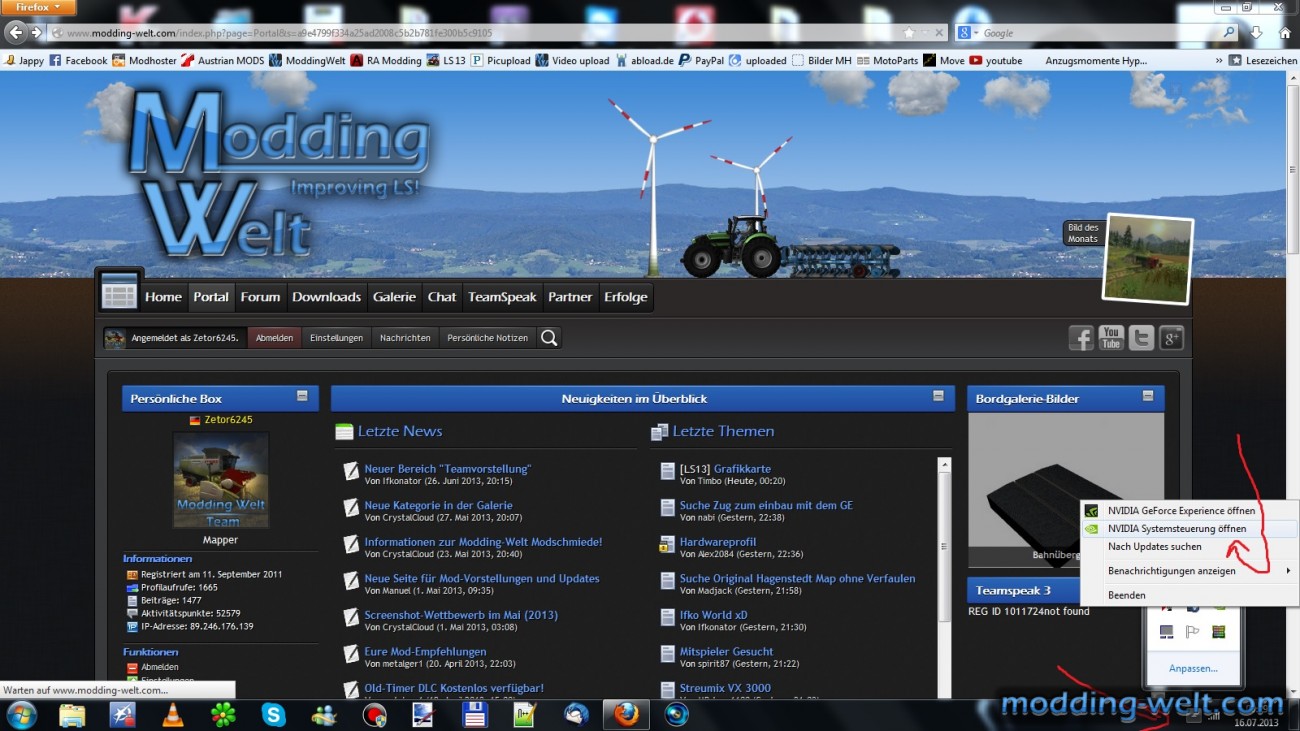The image size is (1300, 731).
Task: Open the Firefox downloads arrow icon
Action: click(x=1257, y=33)
